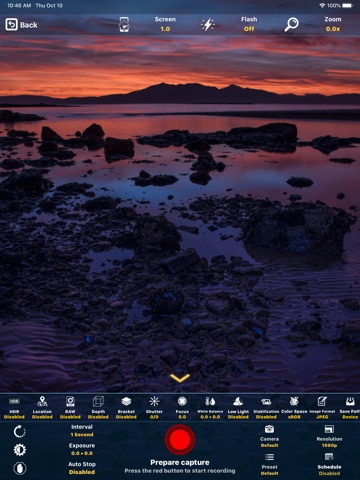Toggle the Depth Disabled option
Image resolution: width=360 pixels, height=480 pixels.
coord(98,407)
